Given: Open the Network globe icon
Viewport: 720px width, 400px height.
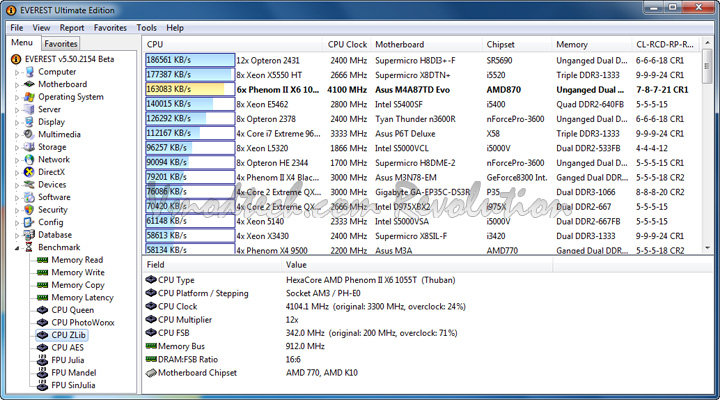Looking at the screenshot, I should pos(29,159).
